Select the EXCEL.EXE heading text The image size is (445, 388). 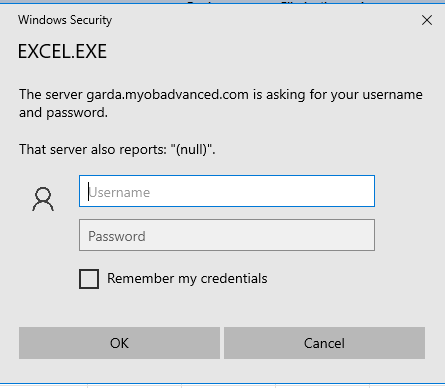62,51
